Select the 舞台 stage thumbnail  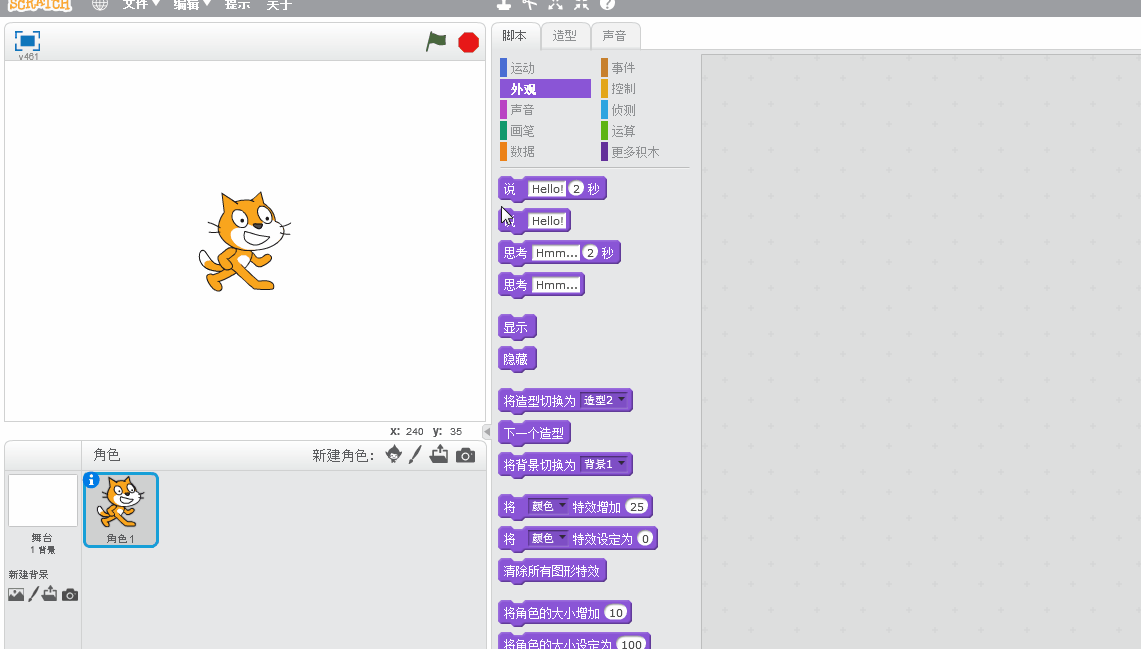coord(42,501)
